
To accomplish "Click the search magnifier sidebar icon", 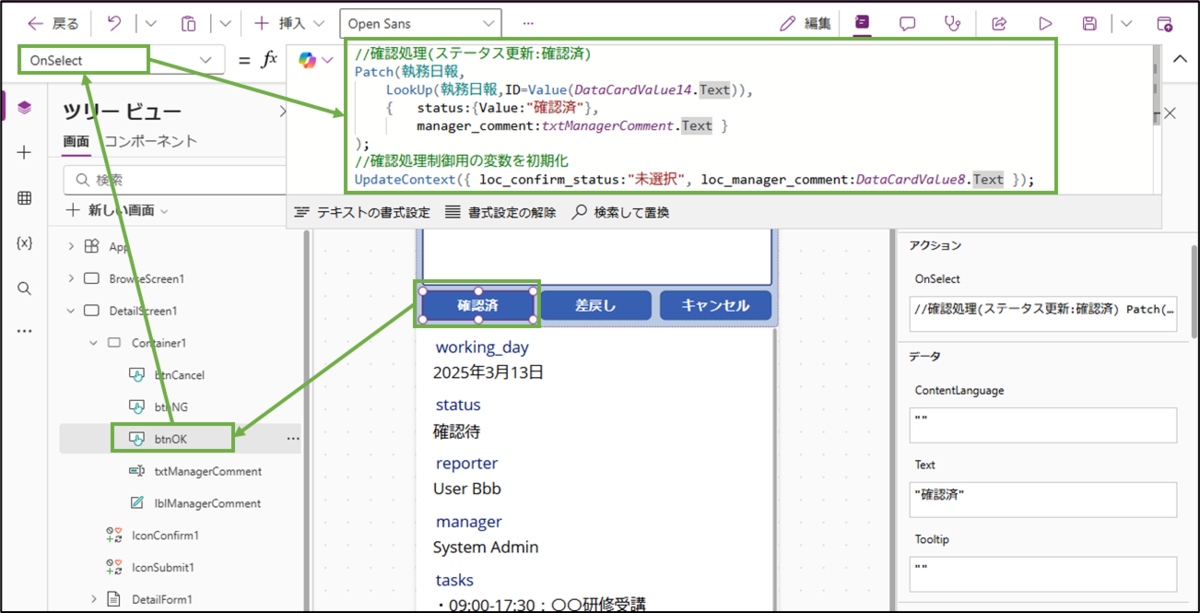I will click(24, 288).
